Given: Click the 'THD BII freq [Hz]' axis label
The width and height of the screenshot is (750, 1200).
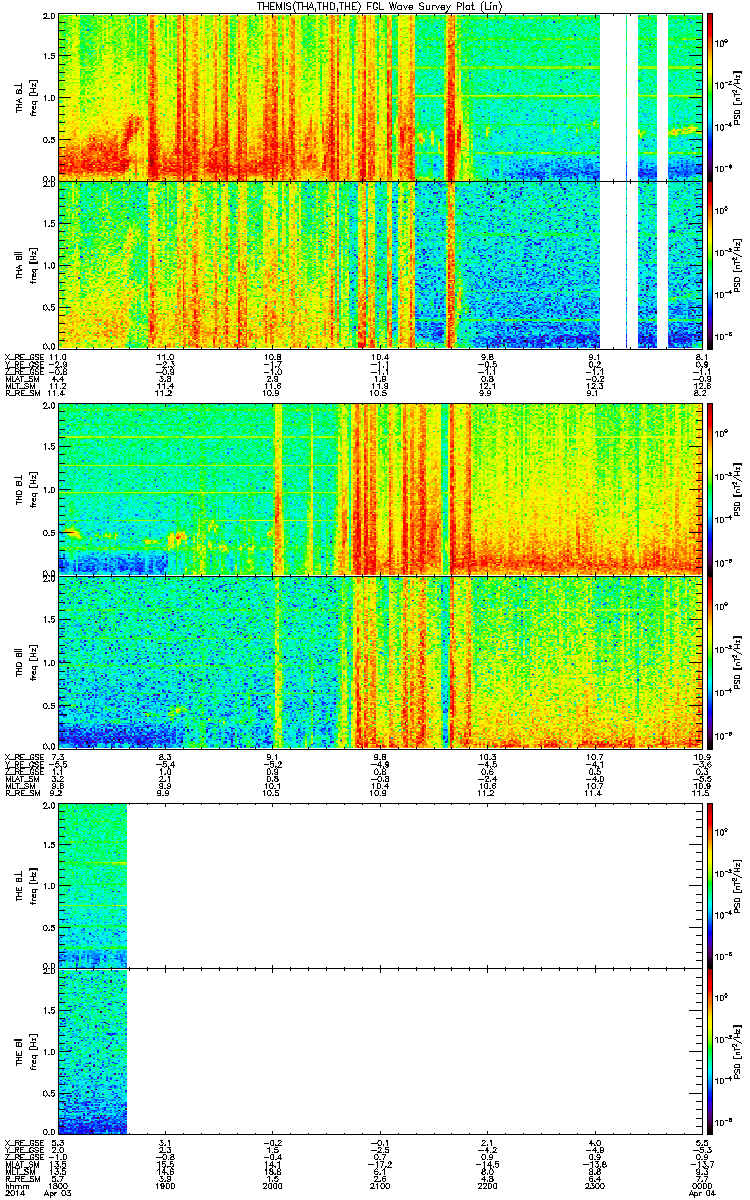Looking at the screenshot, I should point(27,661).
